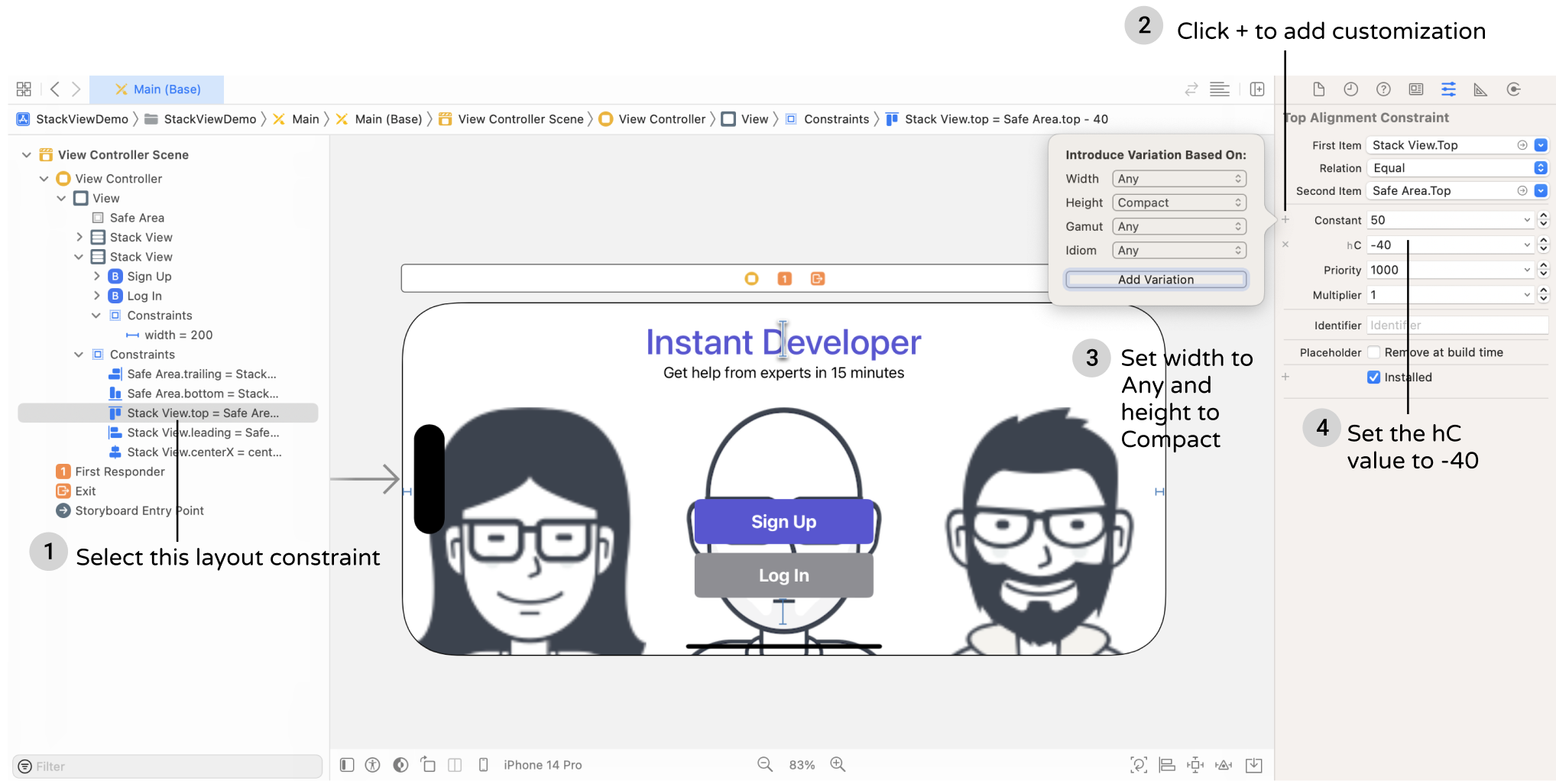The image size is (1556, 784).
Task: Open the File inspector icon
Action: click(1318, 89)
